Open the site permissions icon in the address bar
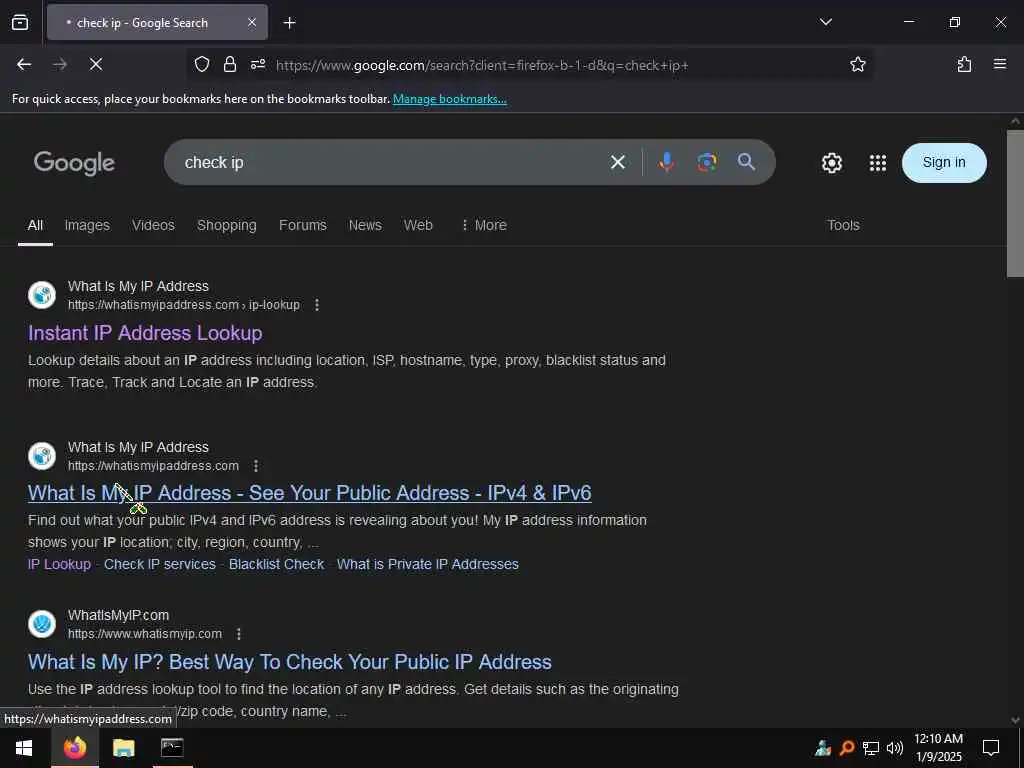Viewport: 1024px width, 768px height. pos(258,64)
